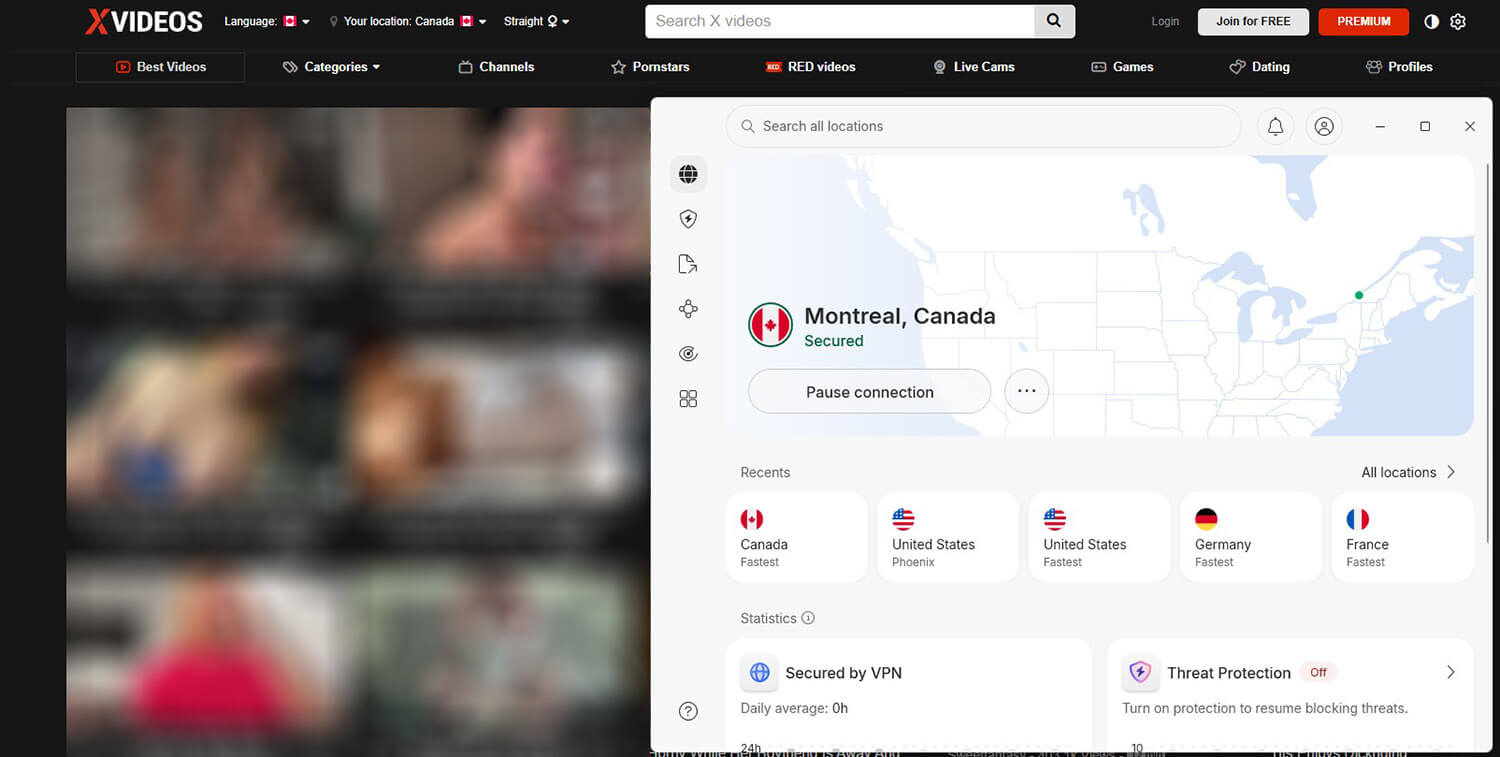
Task: Connect to Germany Fastest recent location
Action: point(1251,537)
